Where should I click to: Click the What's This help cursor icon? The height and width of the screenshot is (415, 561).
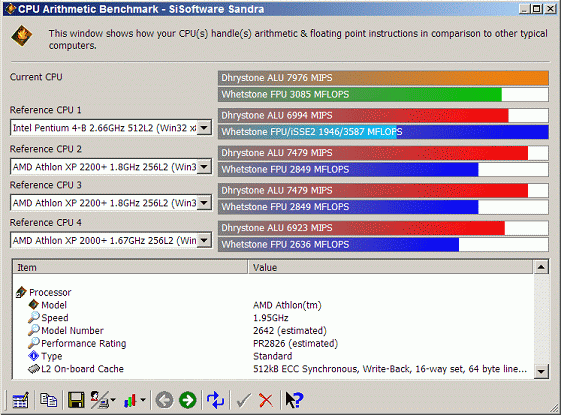294,400
